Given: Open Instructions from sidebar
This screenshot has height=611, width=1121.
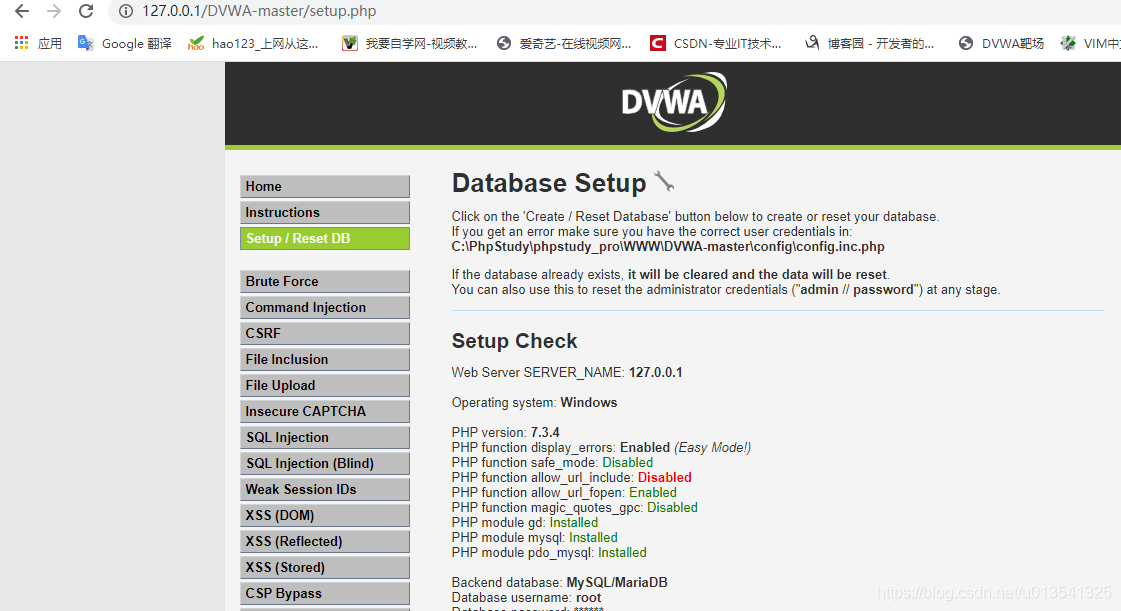Looking at the screenshot, I should [324, 213].
